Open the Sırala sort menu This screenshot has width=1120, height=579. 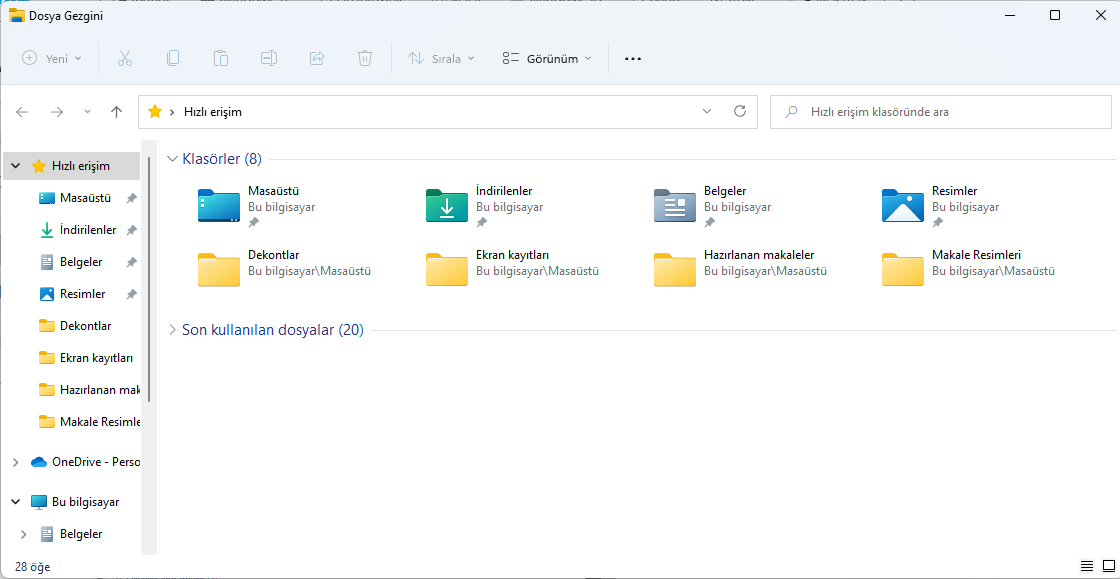(441, 58)
